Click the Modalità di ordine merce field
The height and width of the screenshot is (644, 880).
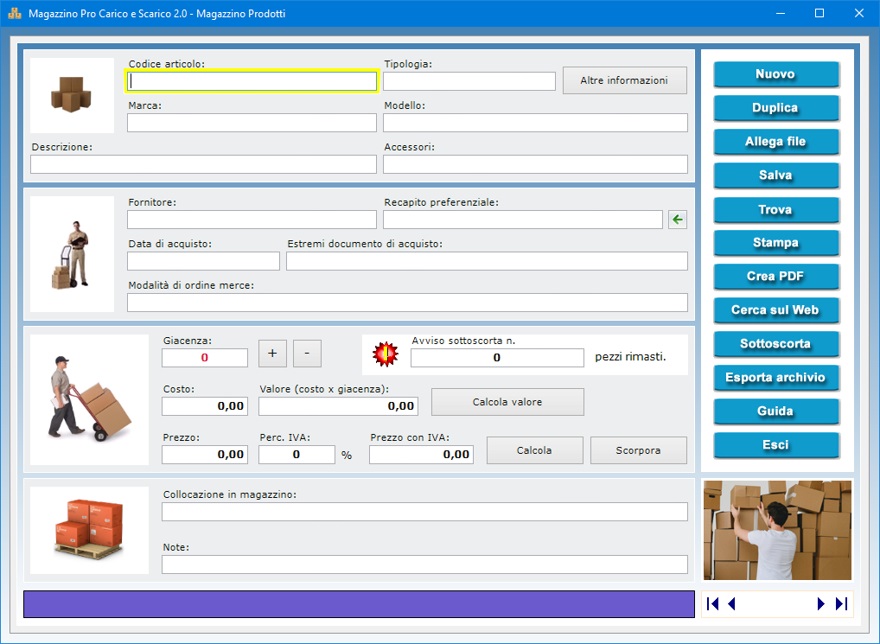(x=407, y=302)
